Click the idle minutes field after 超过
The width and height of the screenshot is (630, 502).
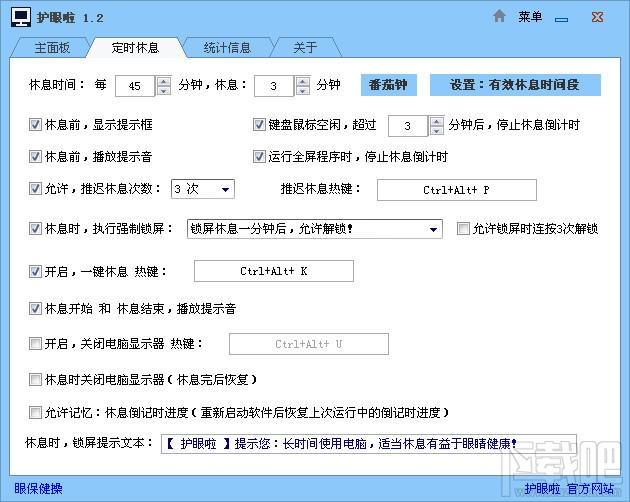point(407,126)
